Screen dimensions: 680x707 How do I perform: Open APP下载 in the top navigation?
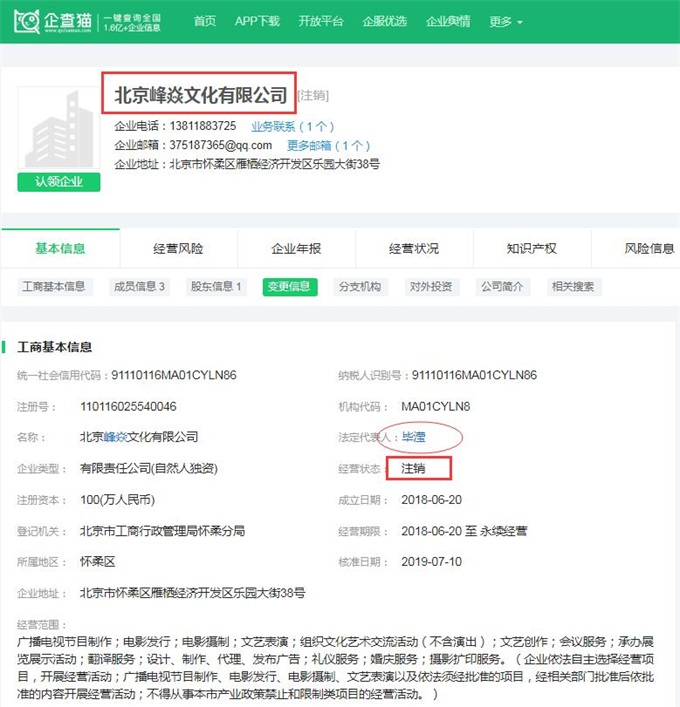pyautogui.click(x=257, y=21)
